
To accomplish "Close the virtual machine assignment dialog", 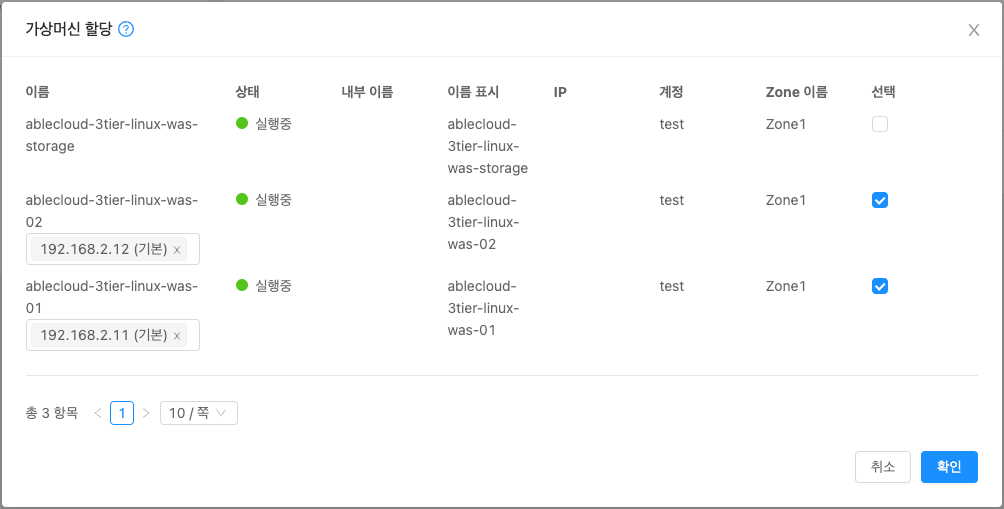I will (973, 30).
